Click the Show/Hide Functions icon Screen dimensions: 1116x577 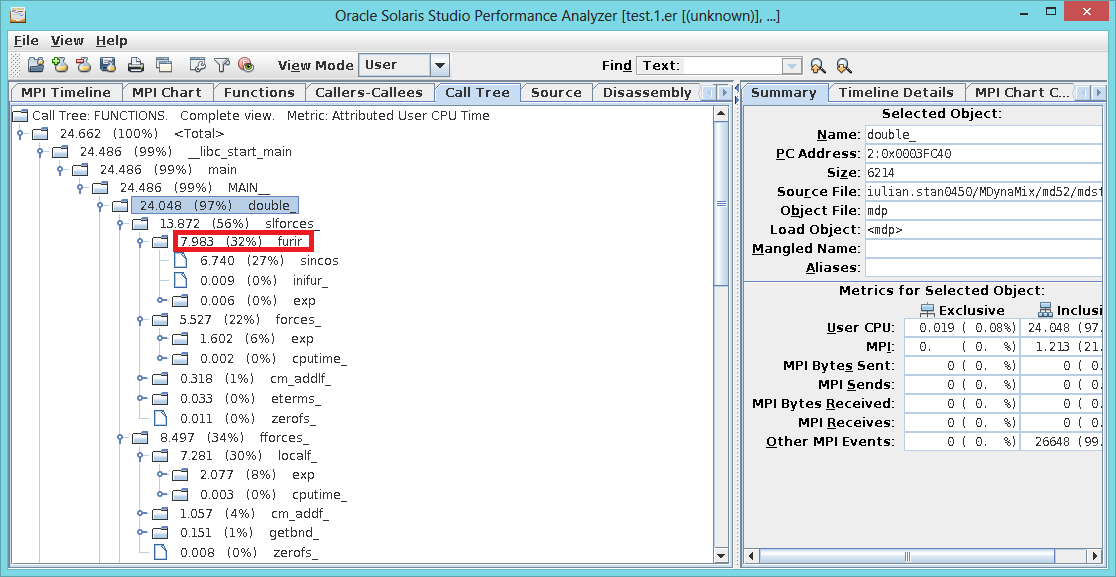tap(246, 65)
